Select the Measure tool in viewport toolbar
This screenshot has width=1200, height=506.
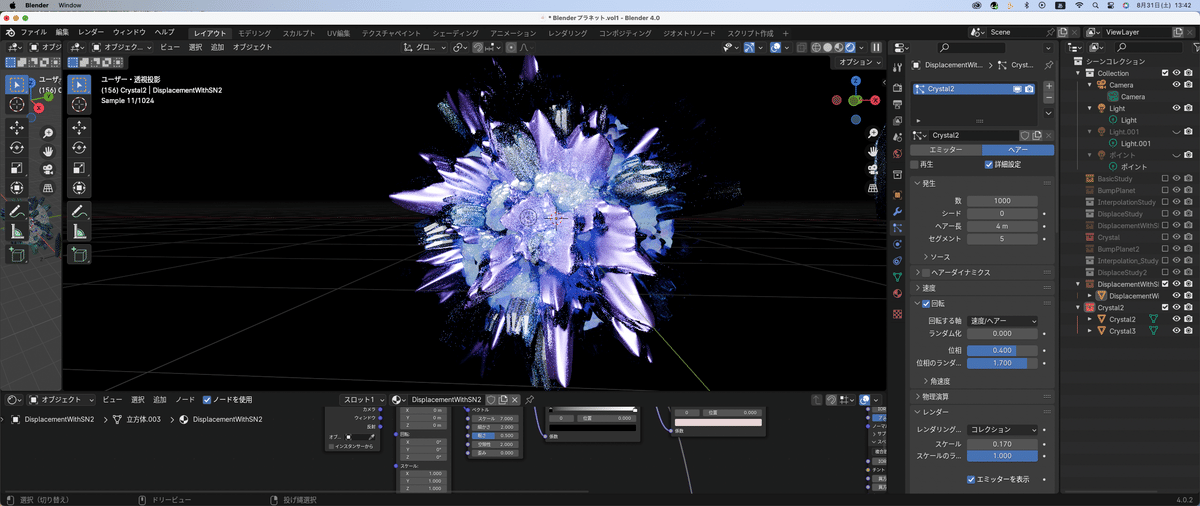coord(80,231)
